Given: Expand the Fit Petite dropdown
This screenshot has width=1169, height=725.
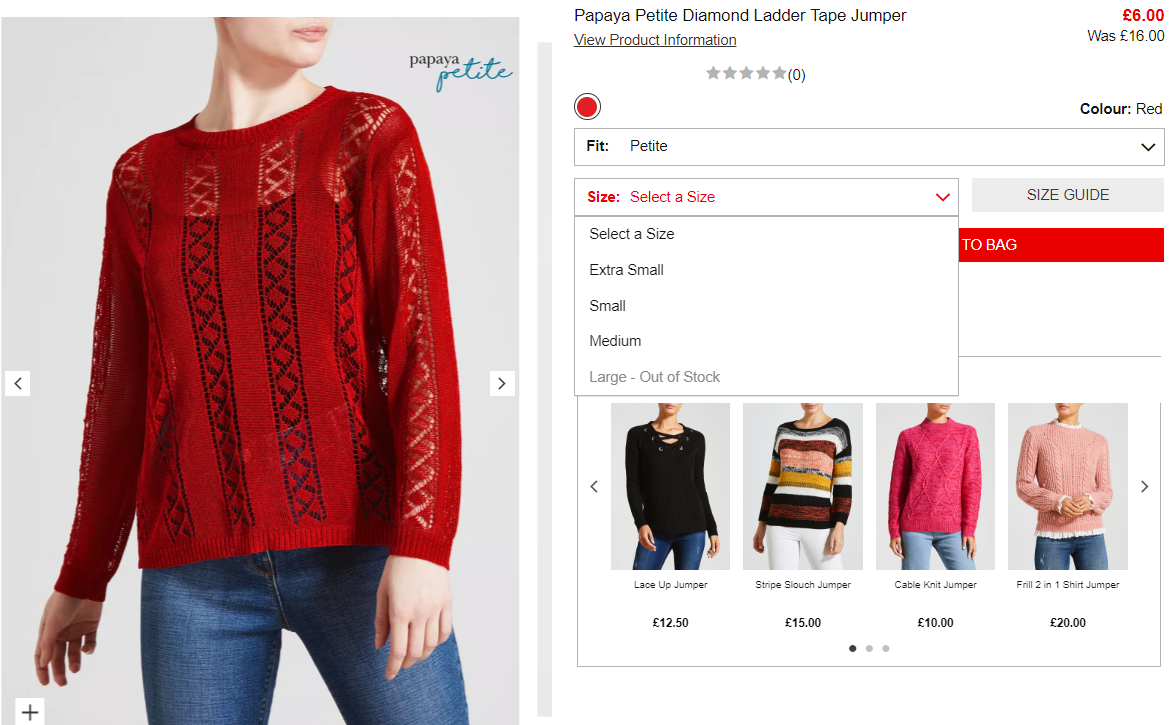Looking at the screenshot, I should pyautogui.click(x=869, y=147).
